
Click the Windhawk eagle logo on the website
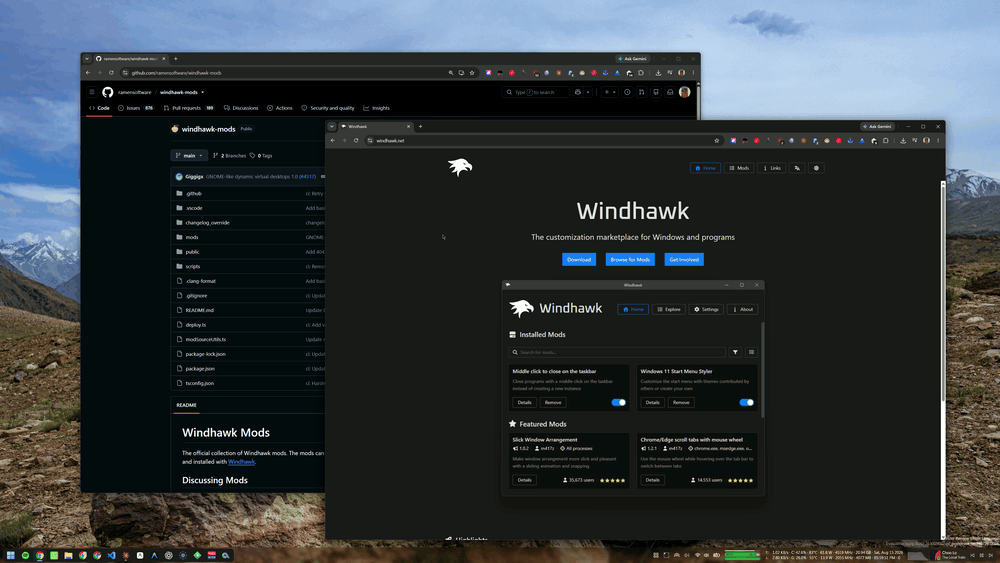(x=460, y=167)
